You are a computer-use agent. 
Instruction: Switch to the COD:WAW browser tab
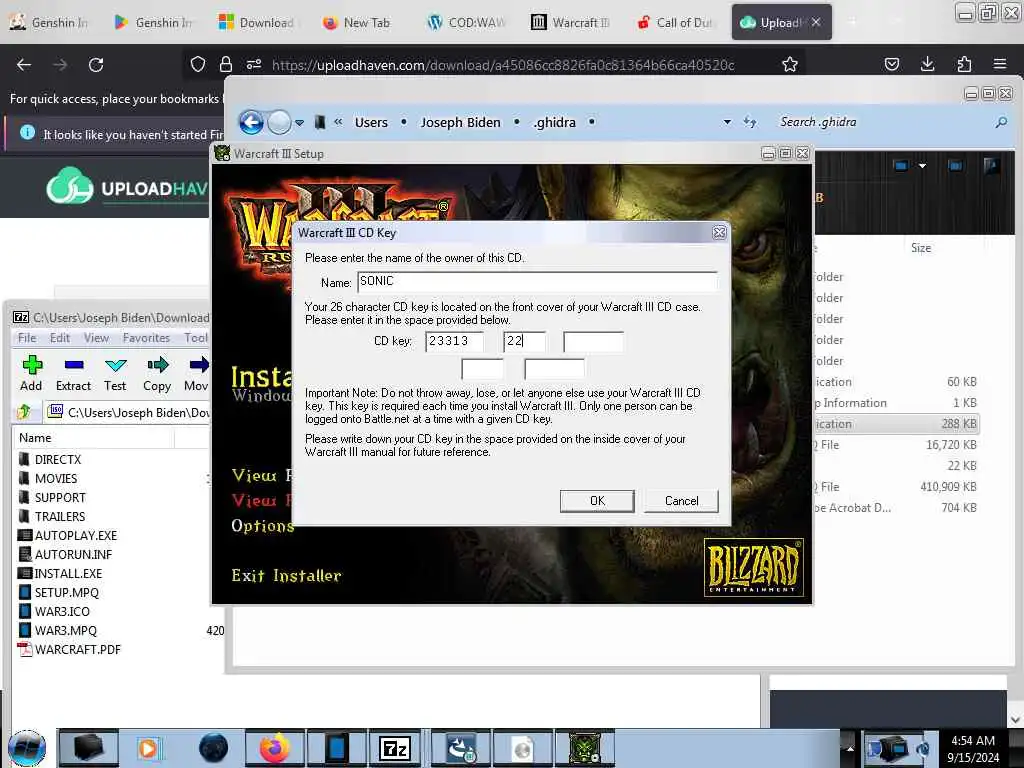click(x=466, y=22)
